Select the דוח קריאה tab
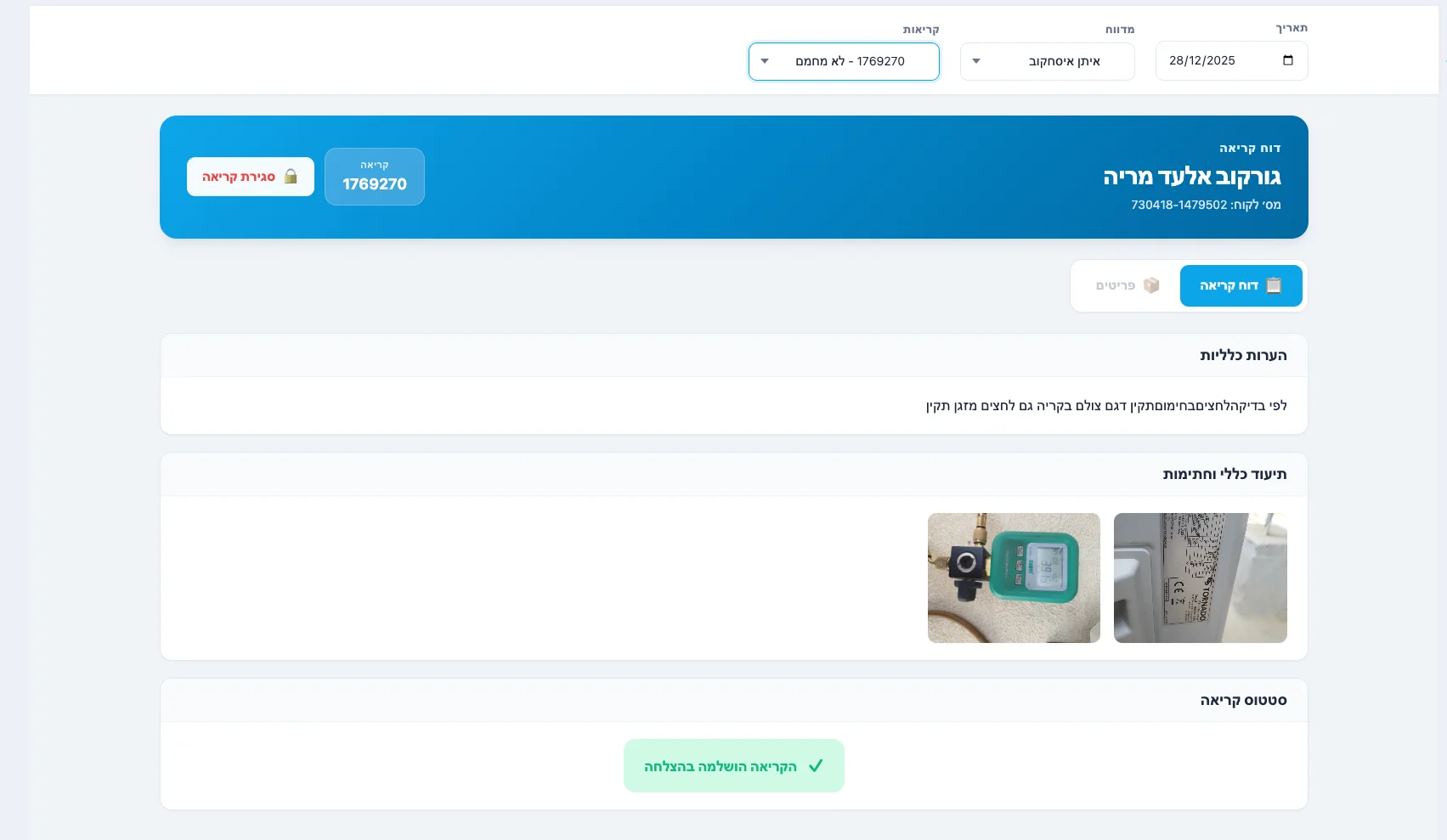Image resolution: width=1447 pixels, height=840 pixels. click(1241, 285)
